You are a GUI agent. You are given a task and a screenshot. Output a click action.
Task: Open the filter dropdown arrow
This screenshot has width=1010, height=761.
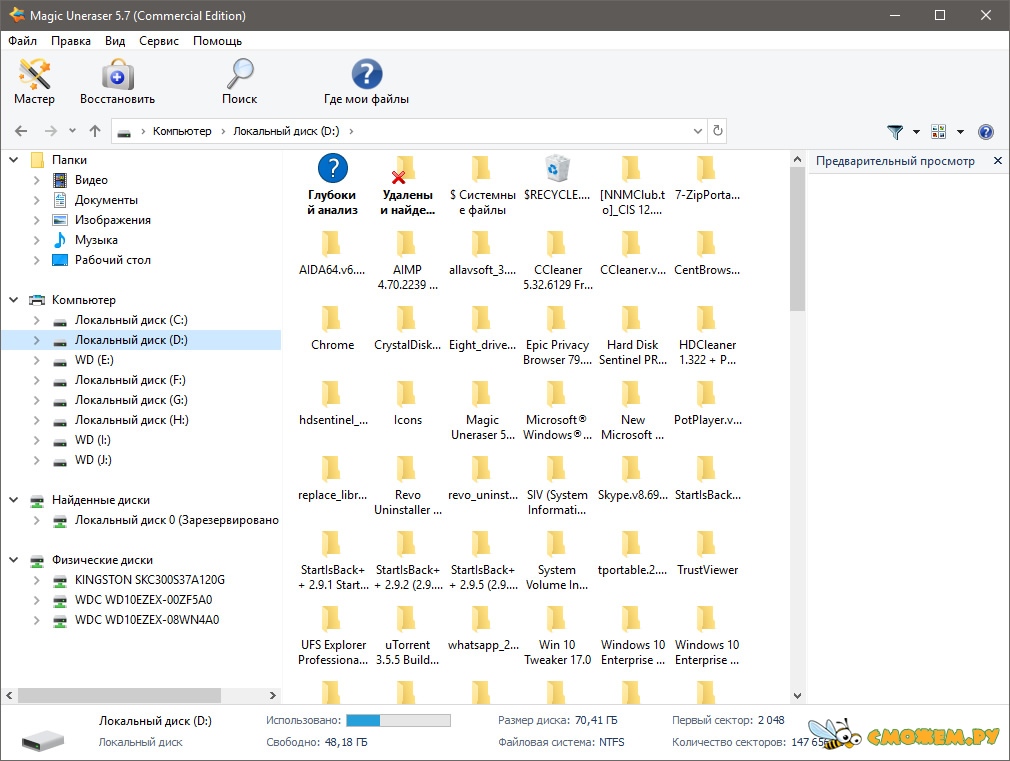click(x=916, y=132)
